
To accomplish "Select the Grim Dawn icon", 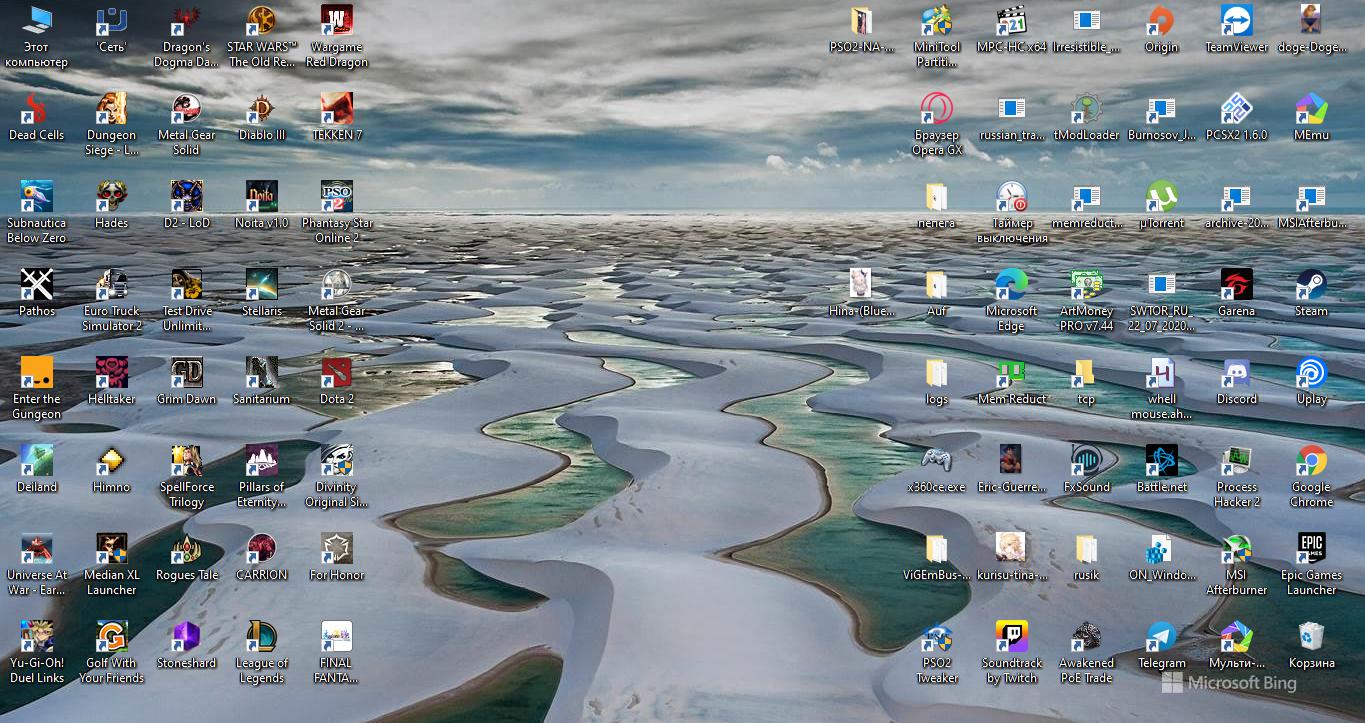I will [x=187, y=381].
